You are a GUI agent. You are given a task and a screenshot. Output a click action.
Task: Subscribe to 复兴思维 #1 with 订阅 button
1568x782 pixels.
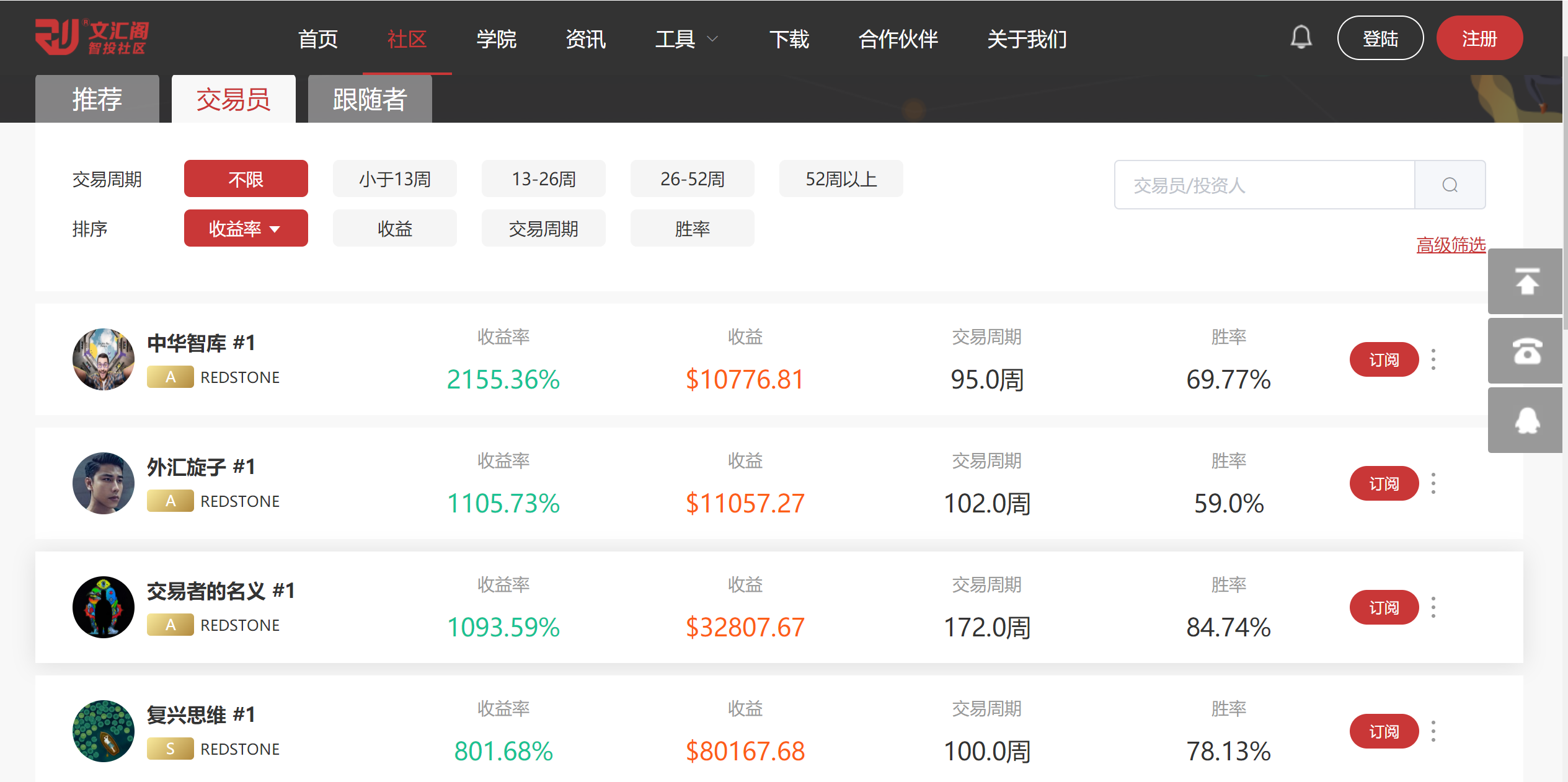tap(1383, 731)
